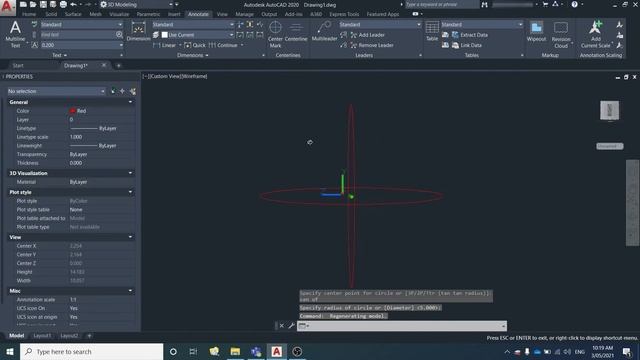Open the 3D Modeling workspace dropdown
The image size is (640, 360).
pos(137,4)
